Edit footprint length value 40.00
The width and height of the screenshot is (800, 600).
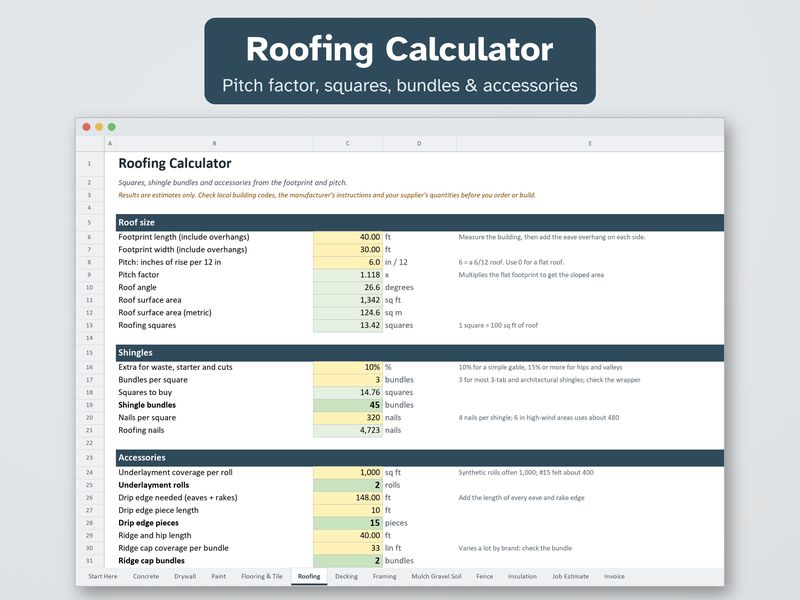click(347, 237)
